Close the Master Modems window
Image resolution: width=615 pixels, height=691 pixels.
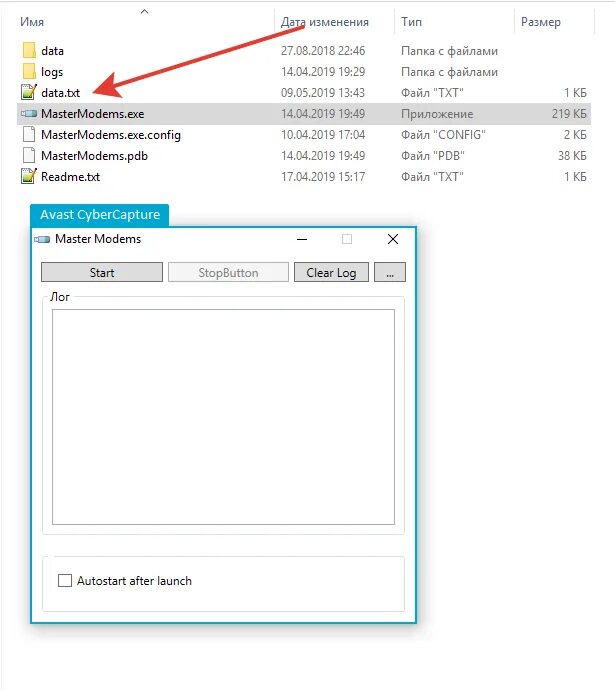[393, 239]
